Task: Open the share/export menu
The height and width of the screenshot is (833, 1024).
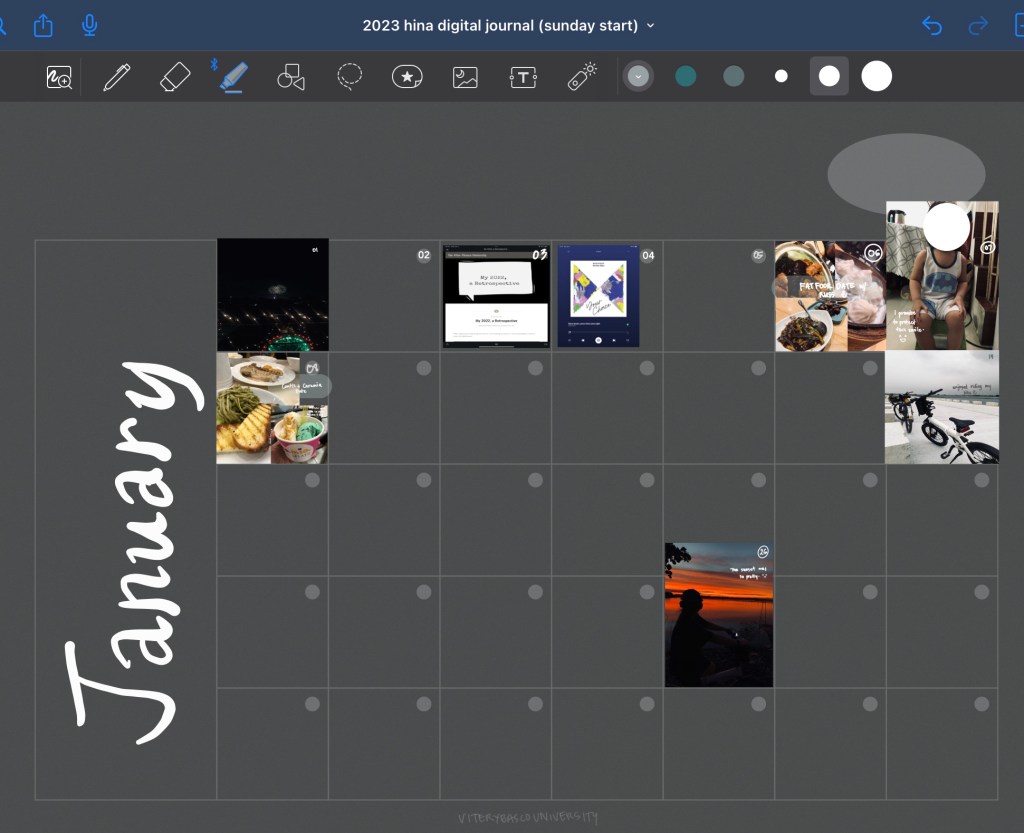Action: tap(43, 25)
